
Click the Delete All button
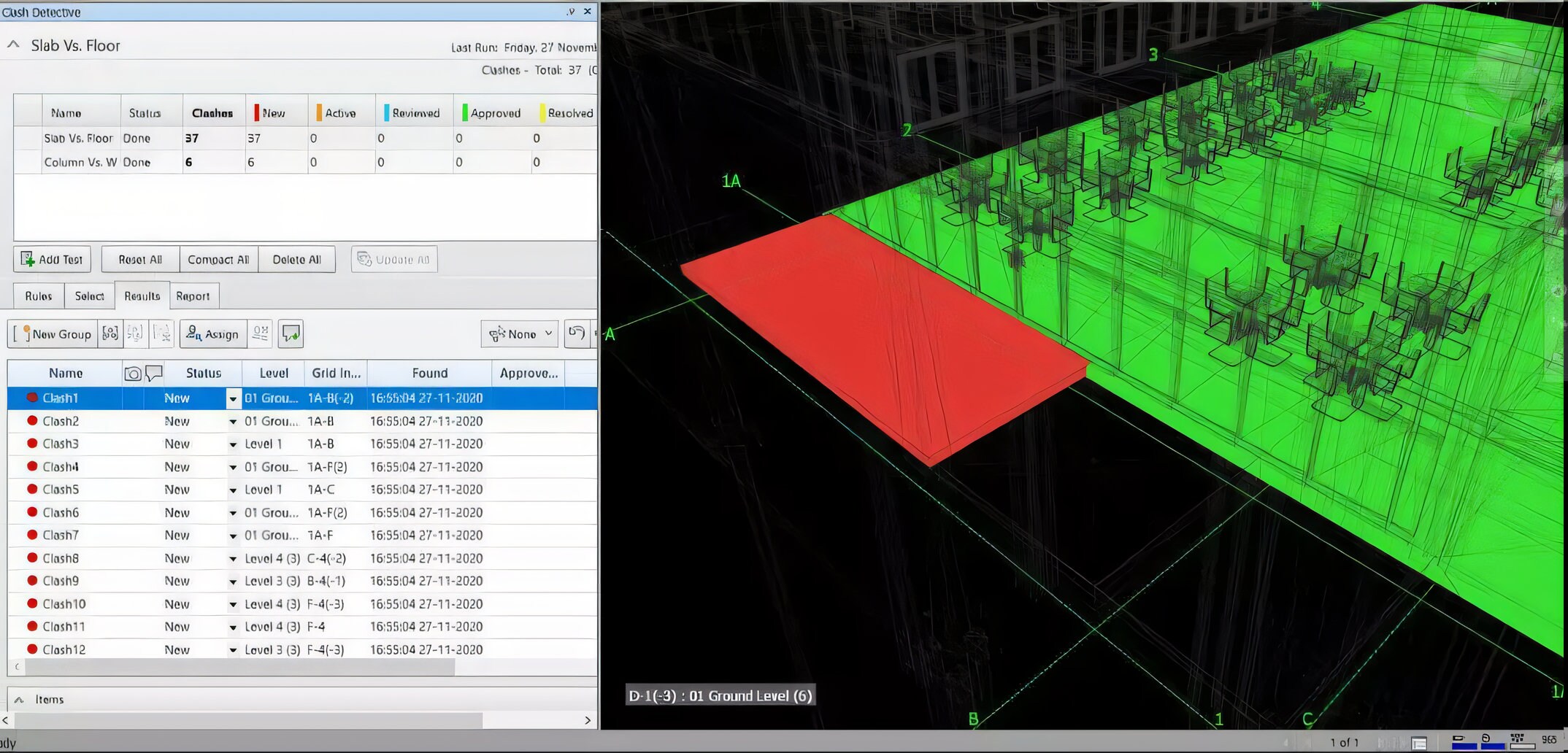pyautogui.click(x=296, y=259)
